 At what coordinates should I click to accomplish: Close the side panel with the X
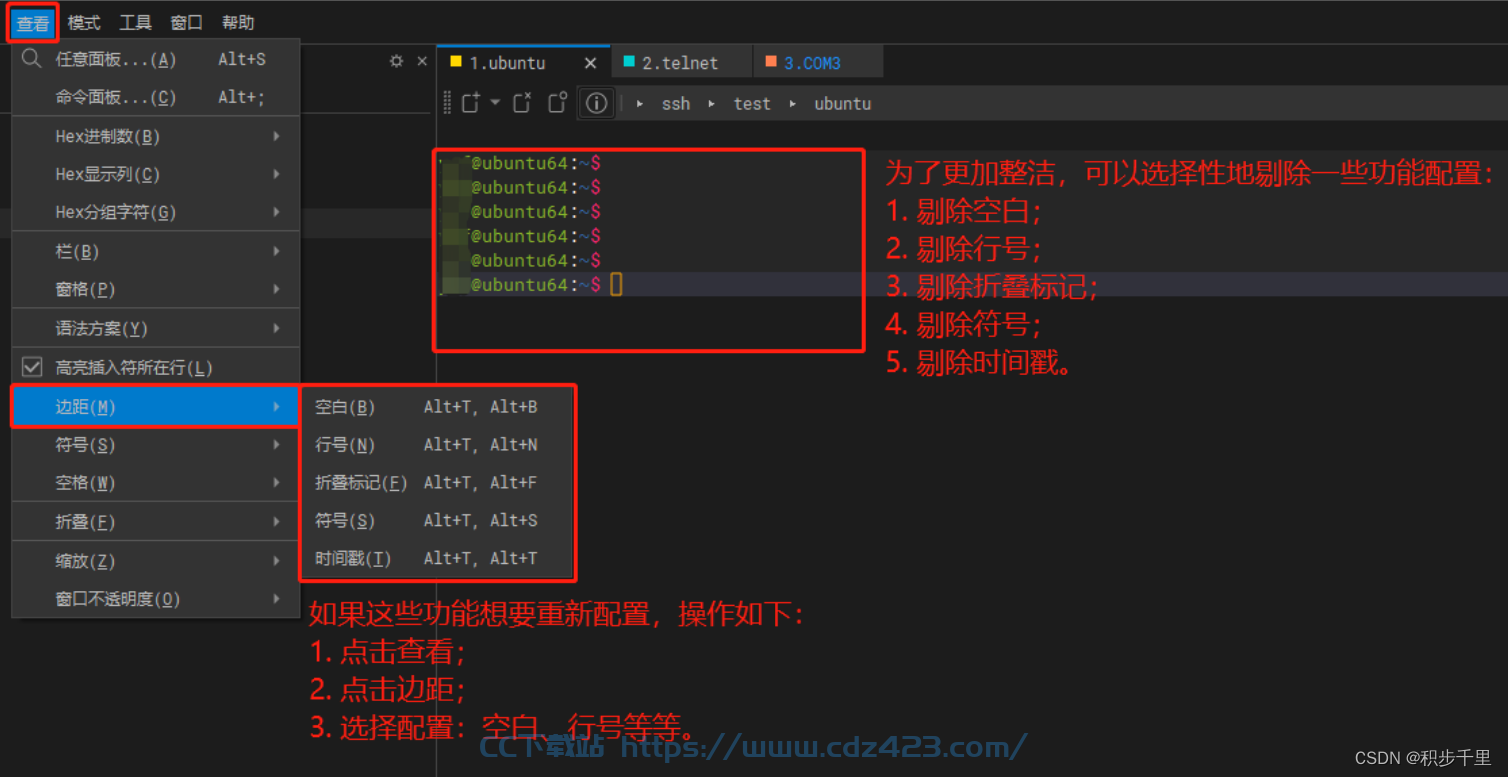422,61
